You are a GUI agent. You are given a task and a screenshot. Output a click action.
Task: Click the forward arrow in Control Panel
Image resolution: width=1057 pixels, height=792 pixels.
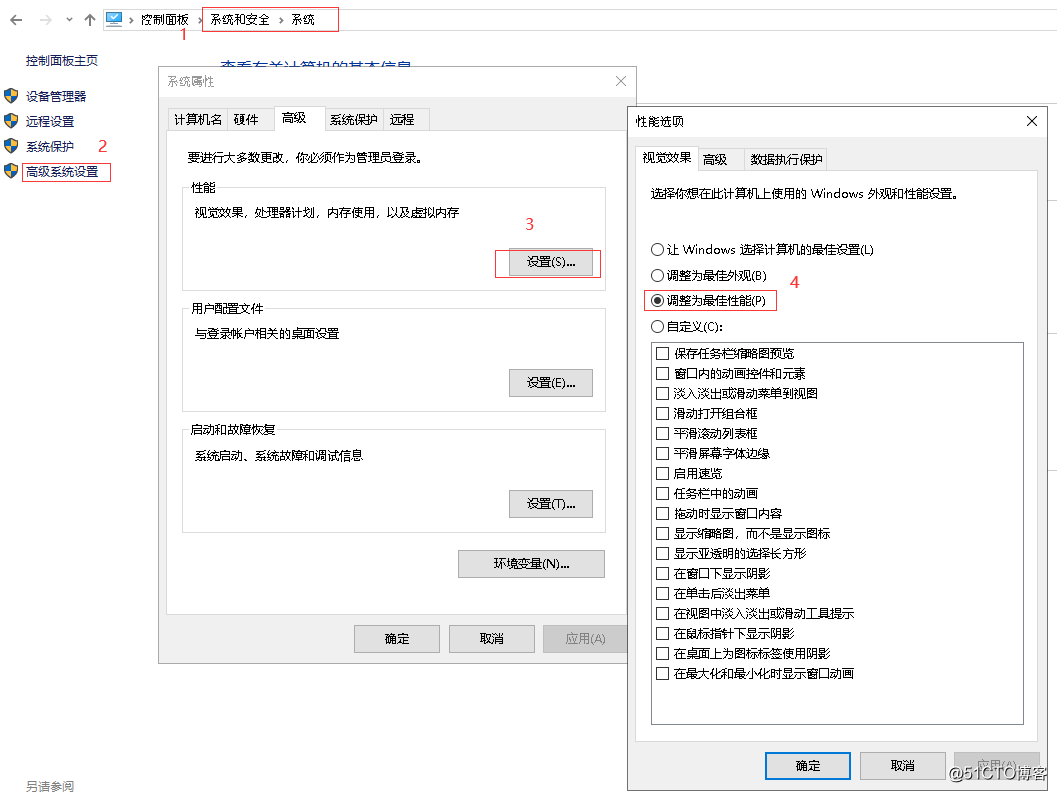[45, 20]
